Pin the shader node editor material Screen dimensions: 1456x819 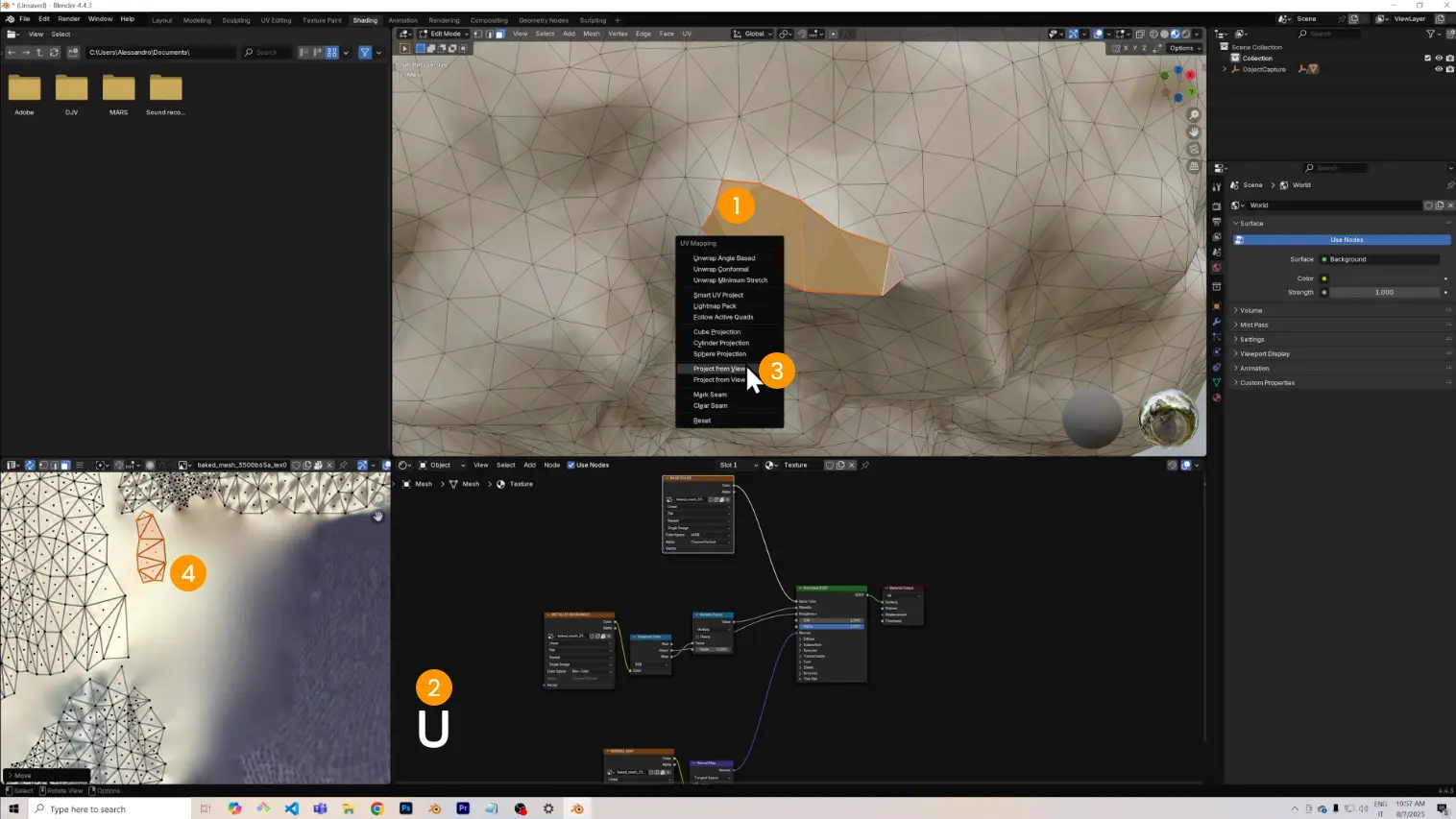point(865,466)
